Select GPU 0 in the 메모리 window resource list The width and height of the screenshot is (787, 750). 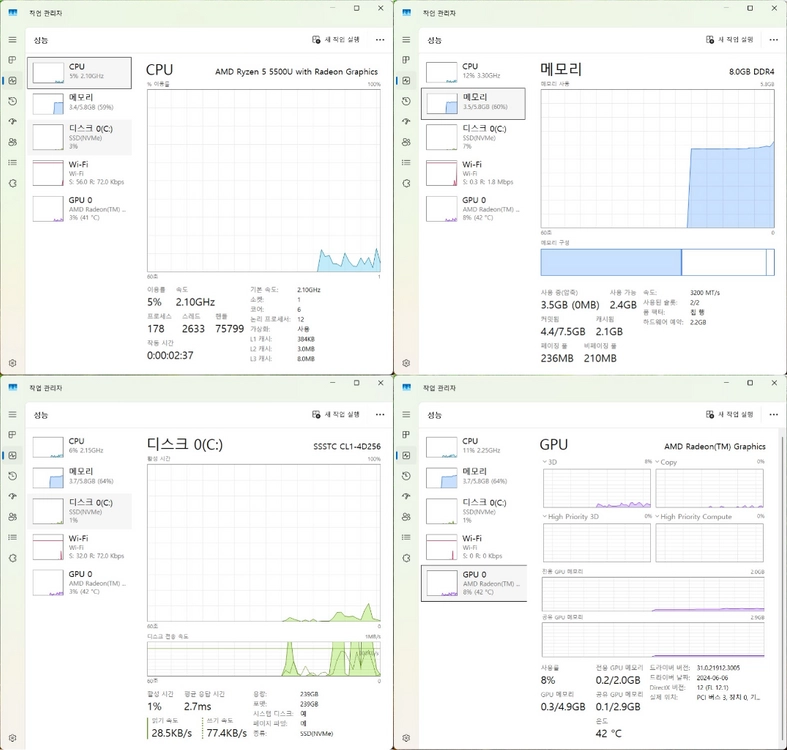click(473, 208)
